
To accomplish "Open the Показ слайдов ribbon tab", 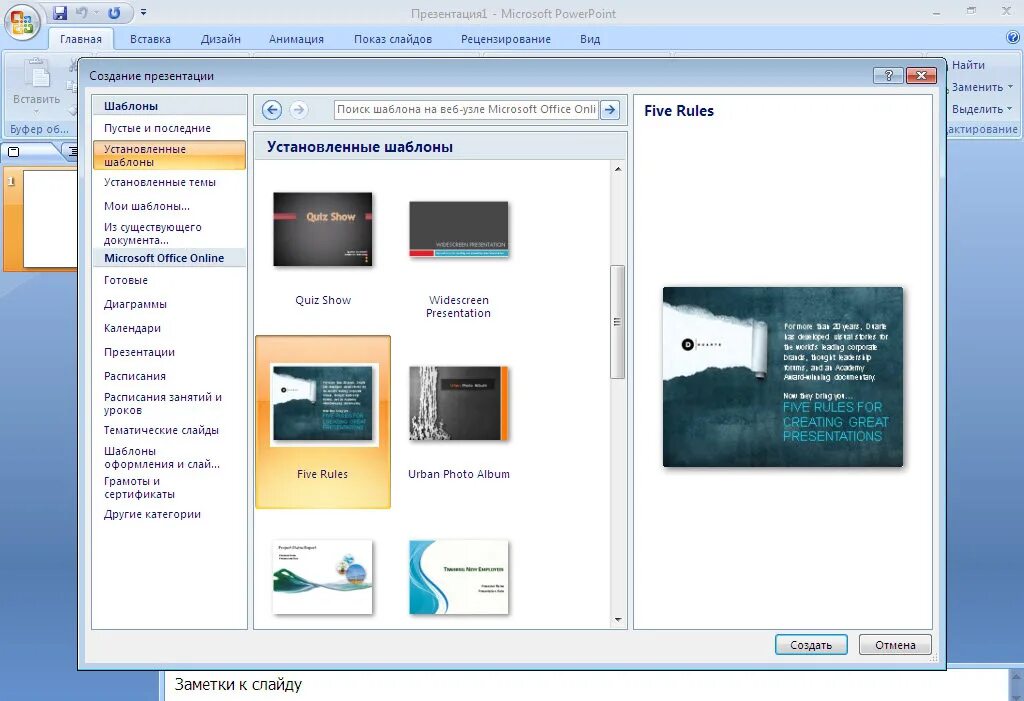I will 393,39.
